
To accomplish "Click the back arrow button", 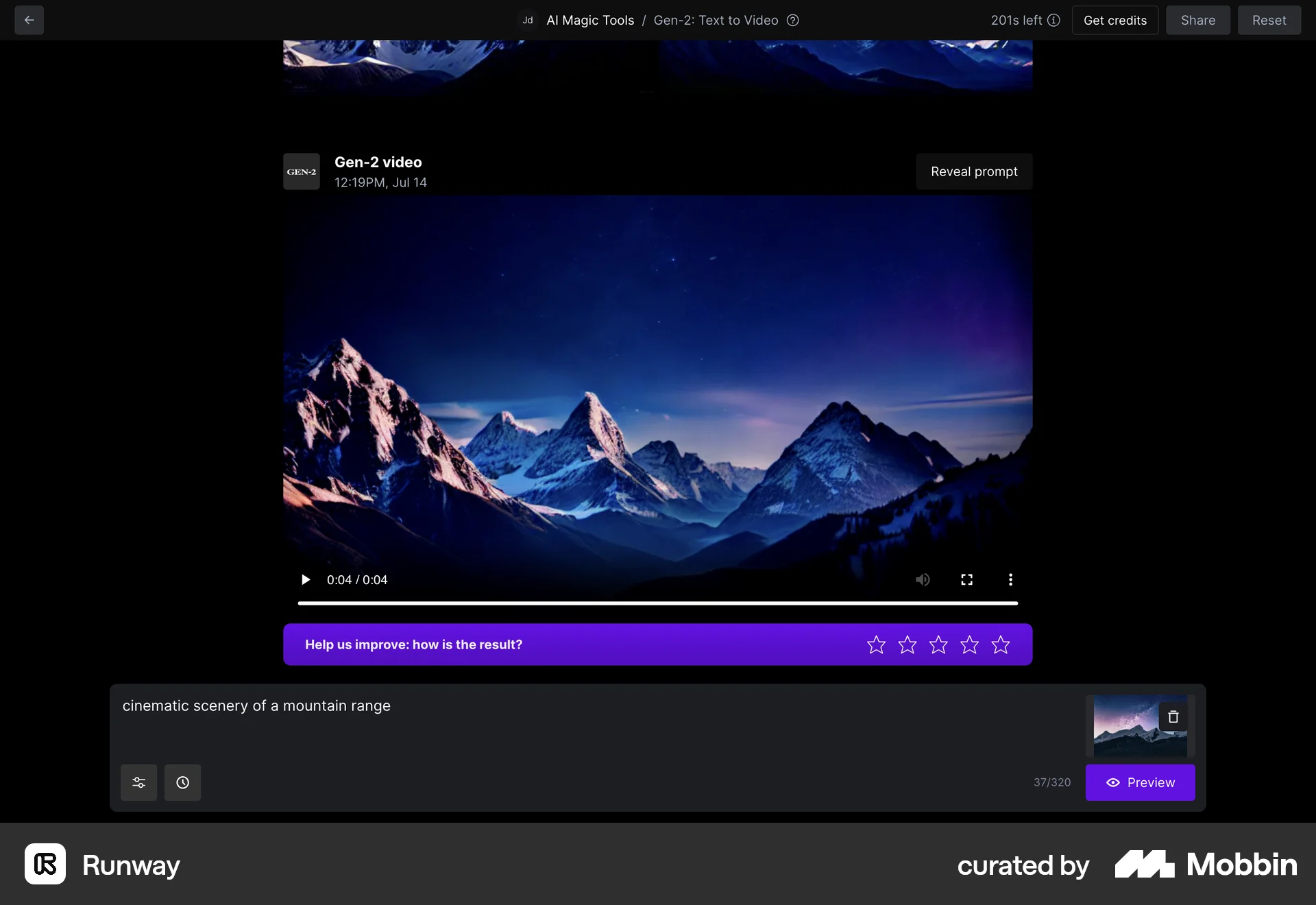I will pyautogui.click(x=29, y=20).
